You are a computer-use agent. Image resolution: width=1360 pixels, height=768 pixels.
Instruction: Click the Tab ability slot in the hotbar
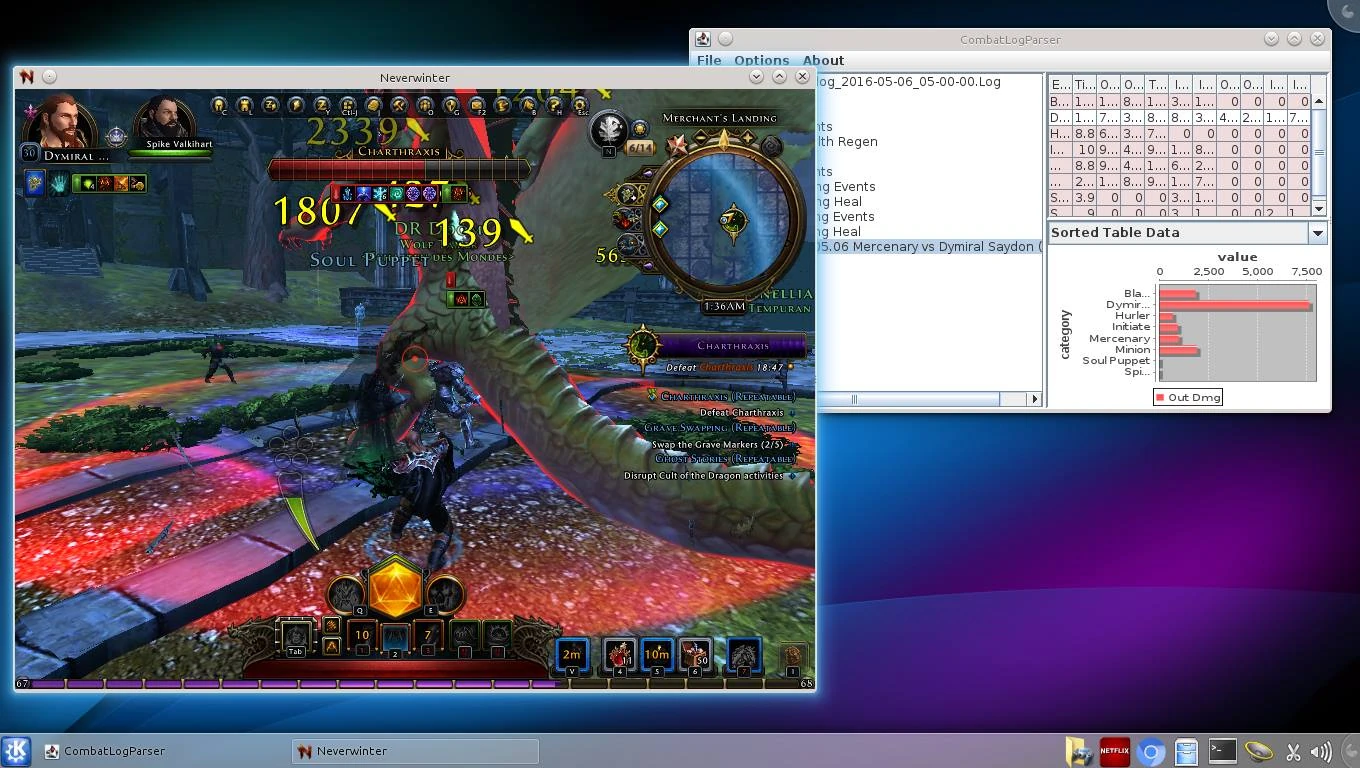(x=295, y=637)
